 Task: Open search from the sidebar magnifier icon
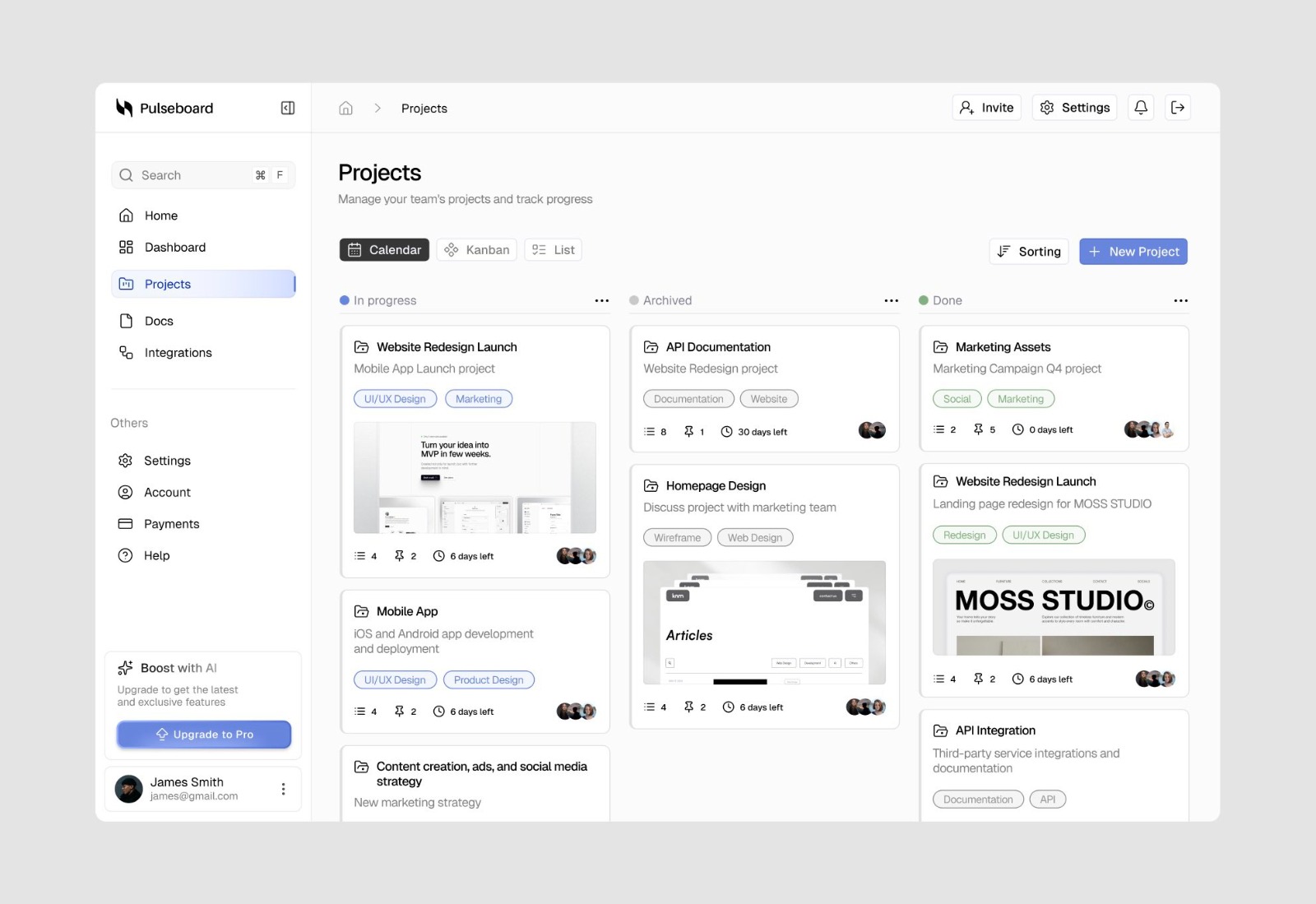click(x=127, y=175)
